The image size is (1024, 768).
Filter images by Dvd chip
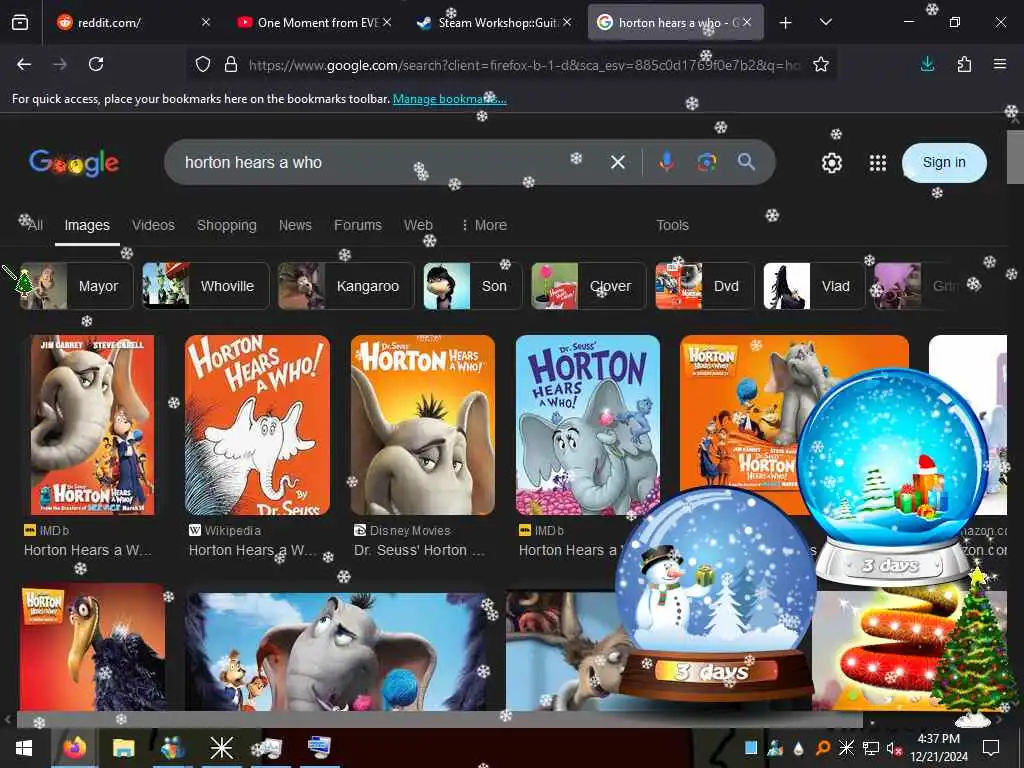(x=705, y=286)
